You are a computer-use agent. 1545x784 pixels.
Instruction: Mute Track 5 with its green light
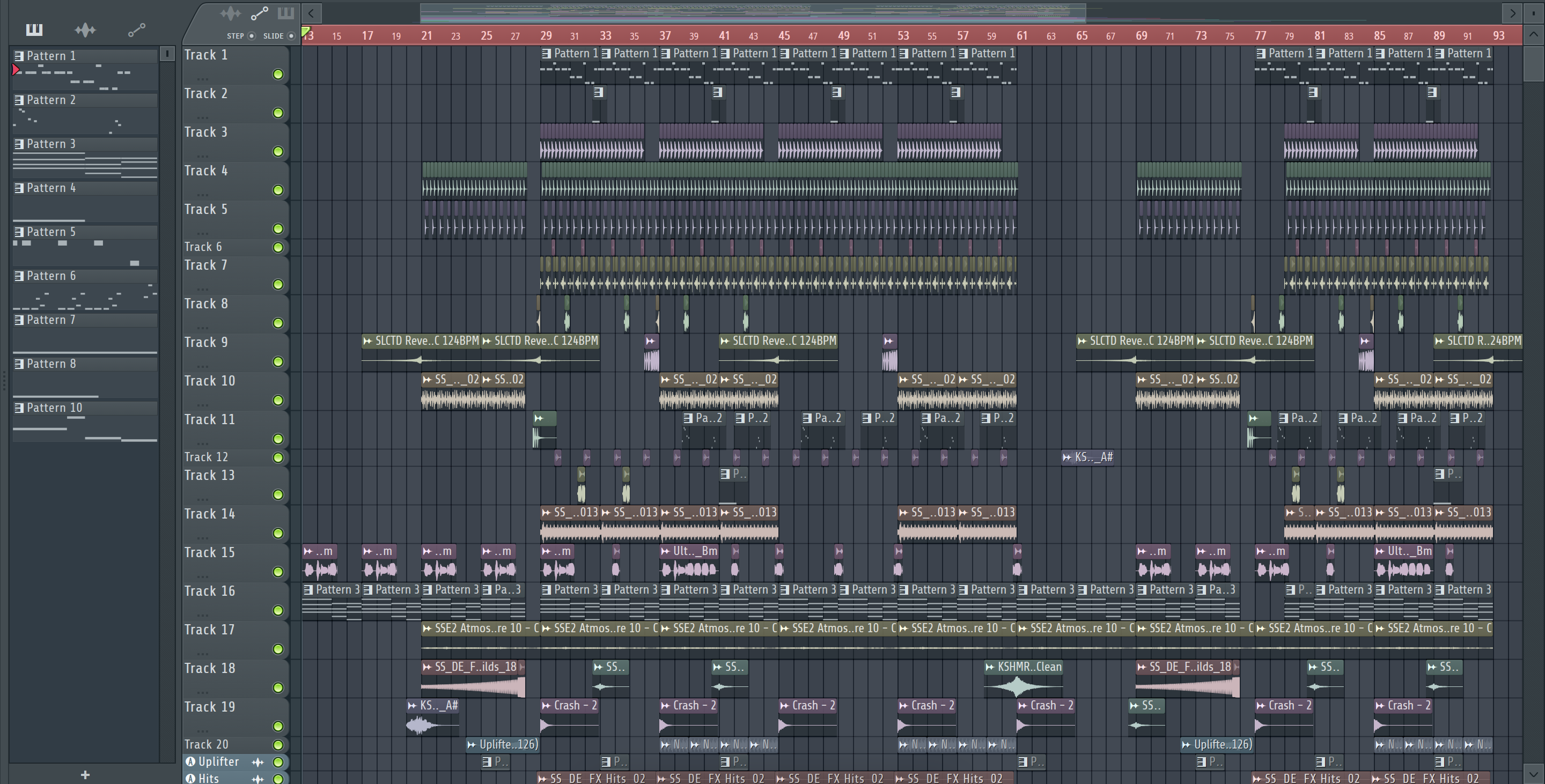tap(278, 228)
